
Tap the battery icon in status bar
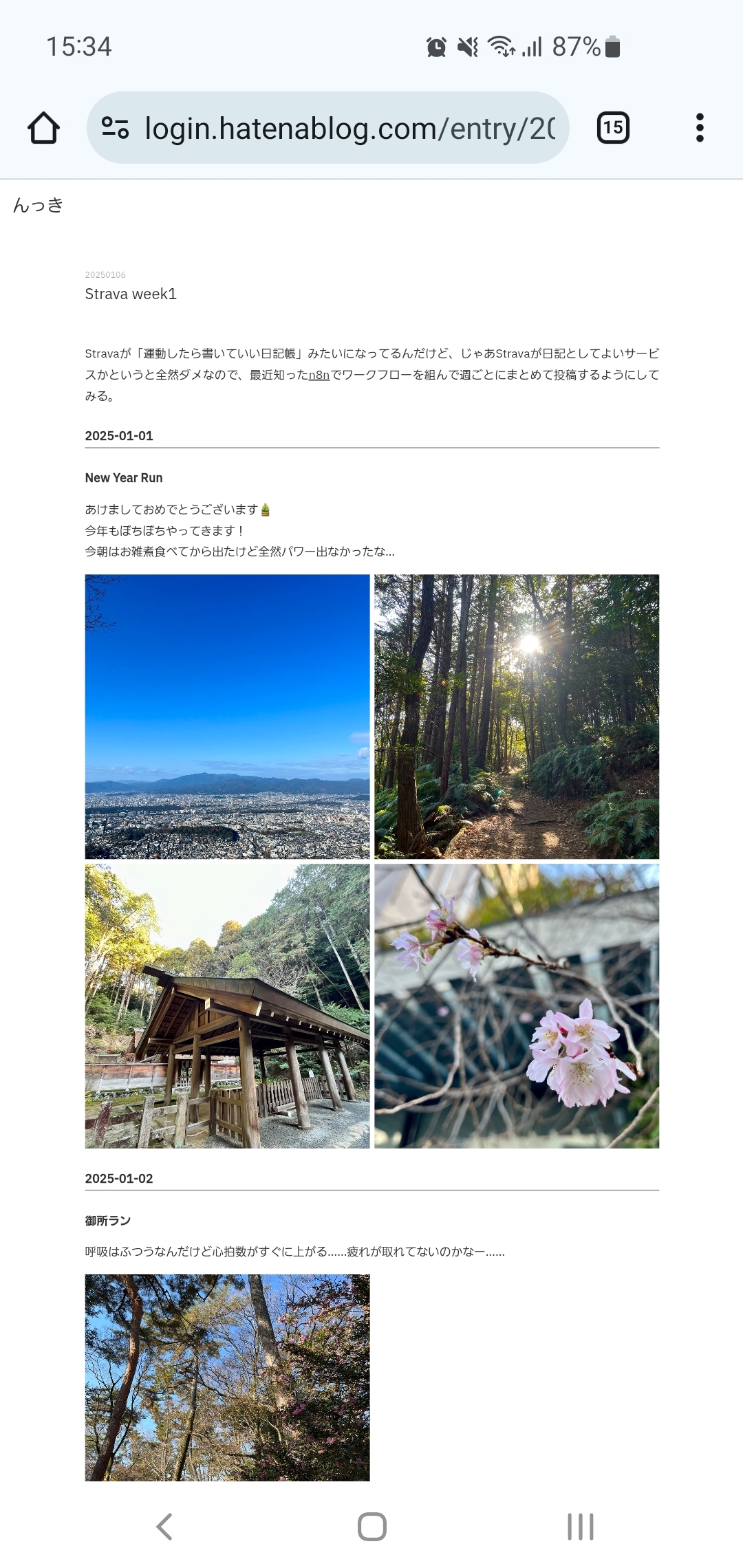click(x=613, y=47)
